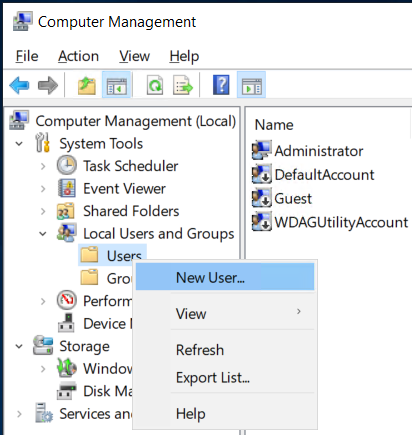Select Event Viewer label in the tree
Screen dimensions: 412x435
tap(124, 189)
